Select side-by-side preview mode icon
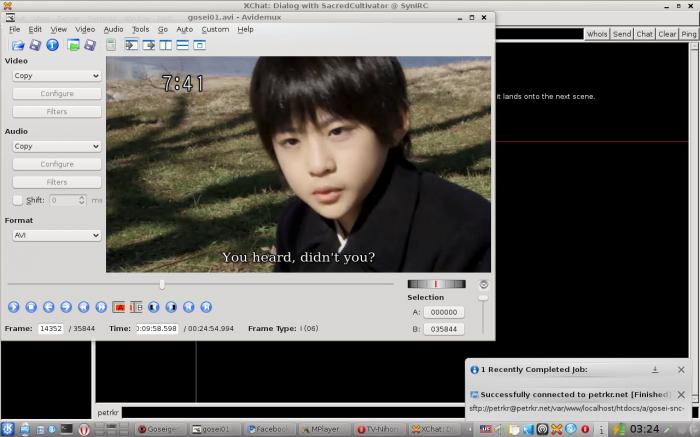Viewport: 700px width, 437px height. (x=165, y=45)
